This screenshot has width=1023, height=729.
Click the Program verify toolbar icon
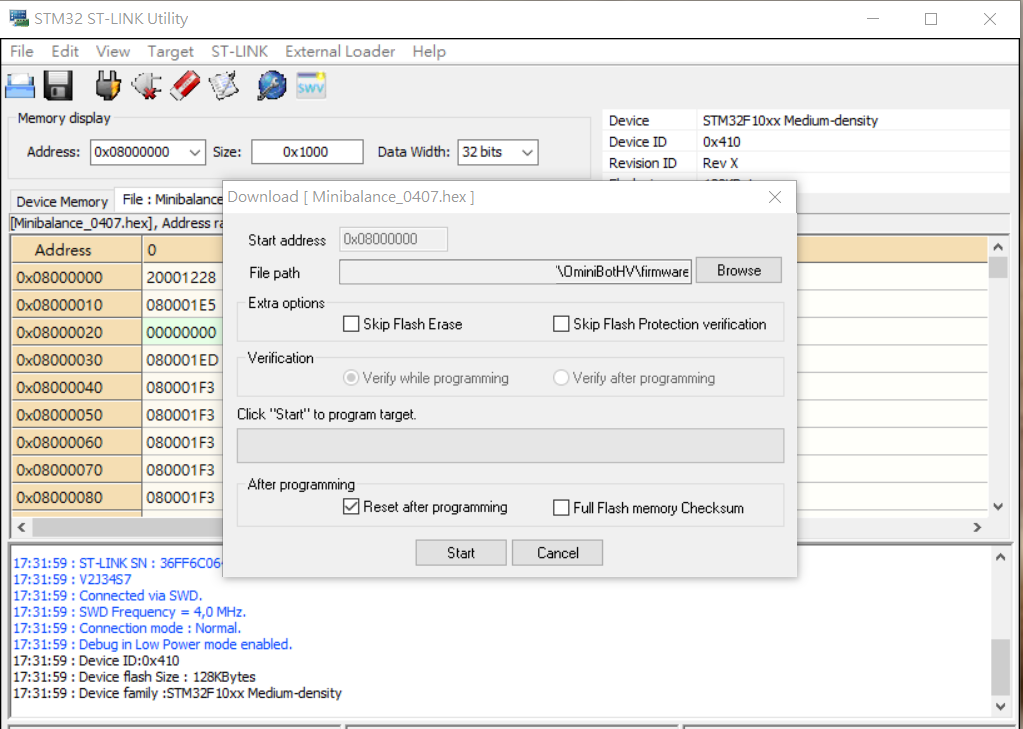click(x=224, y=86)
